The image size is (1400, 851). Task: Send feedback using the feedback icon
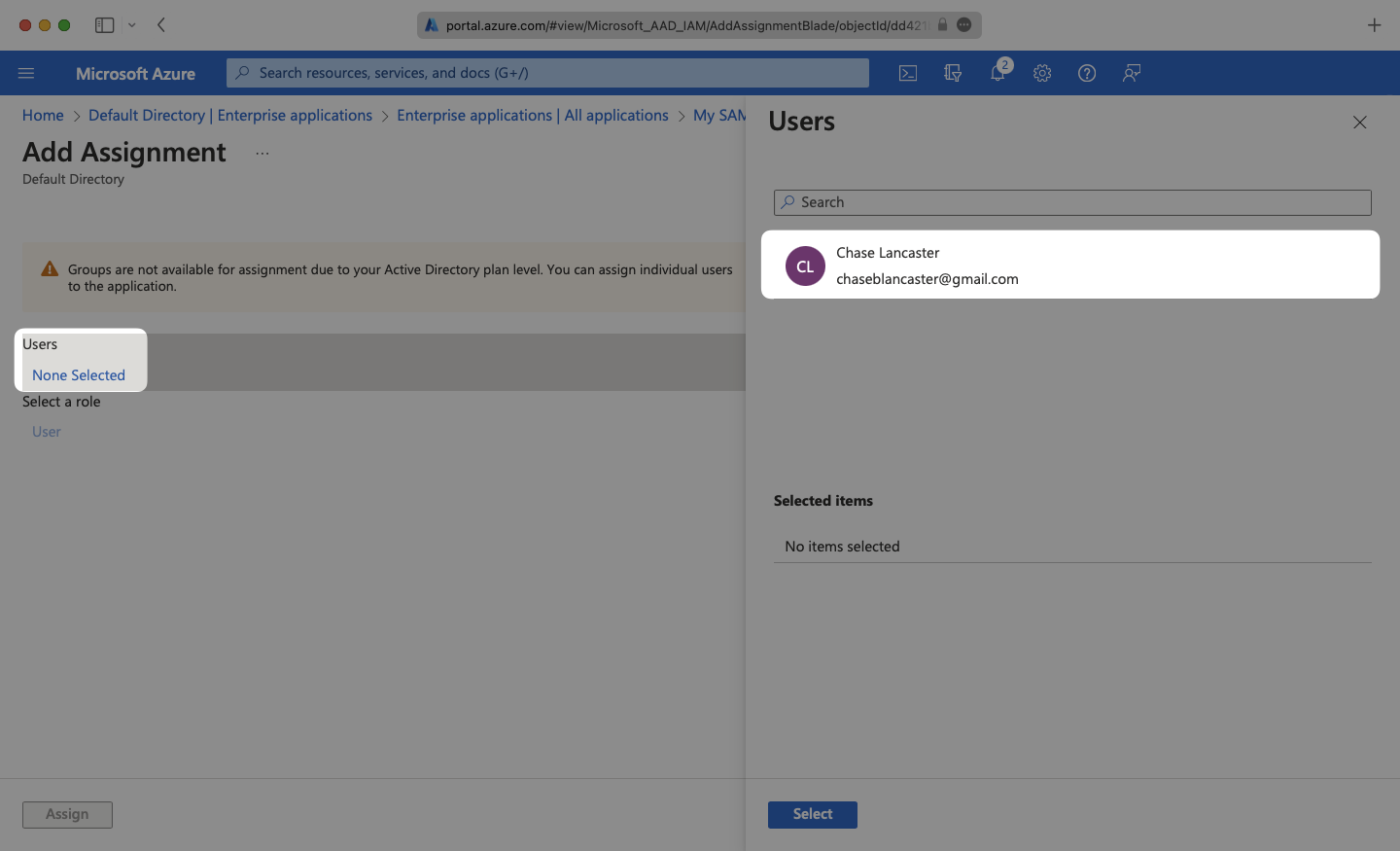pos(1131,72)
